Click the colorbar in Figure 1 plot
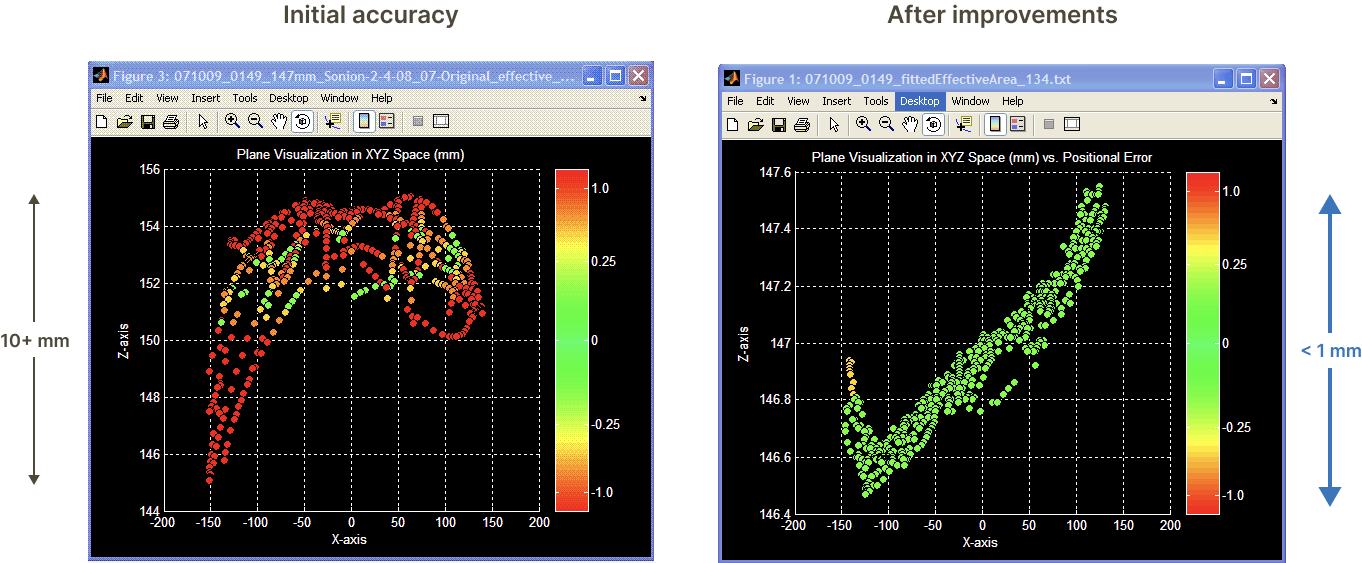 coord(1202,342)
